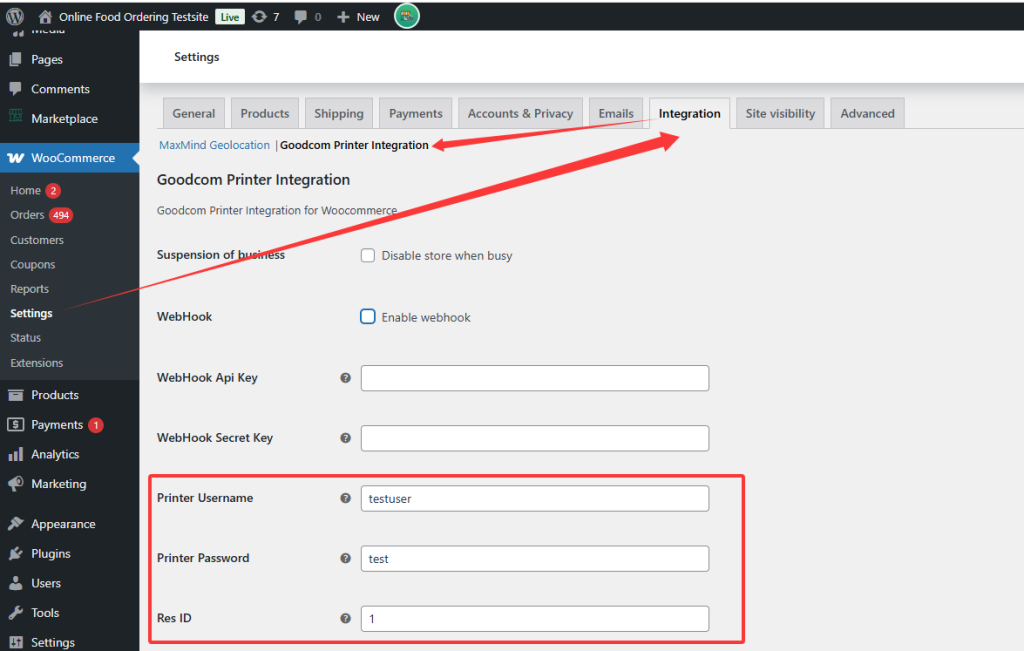The image size is (1024, 651).
Task: Click the bottom Settings sidebar icon
Action: pyautogui.click(x=16, y=643)
